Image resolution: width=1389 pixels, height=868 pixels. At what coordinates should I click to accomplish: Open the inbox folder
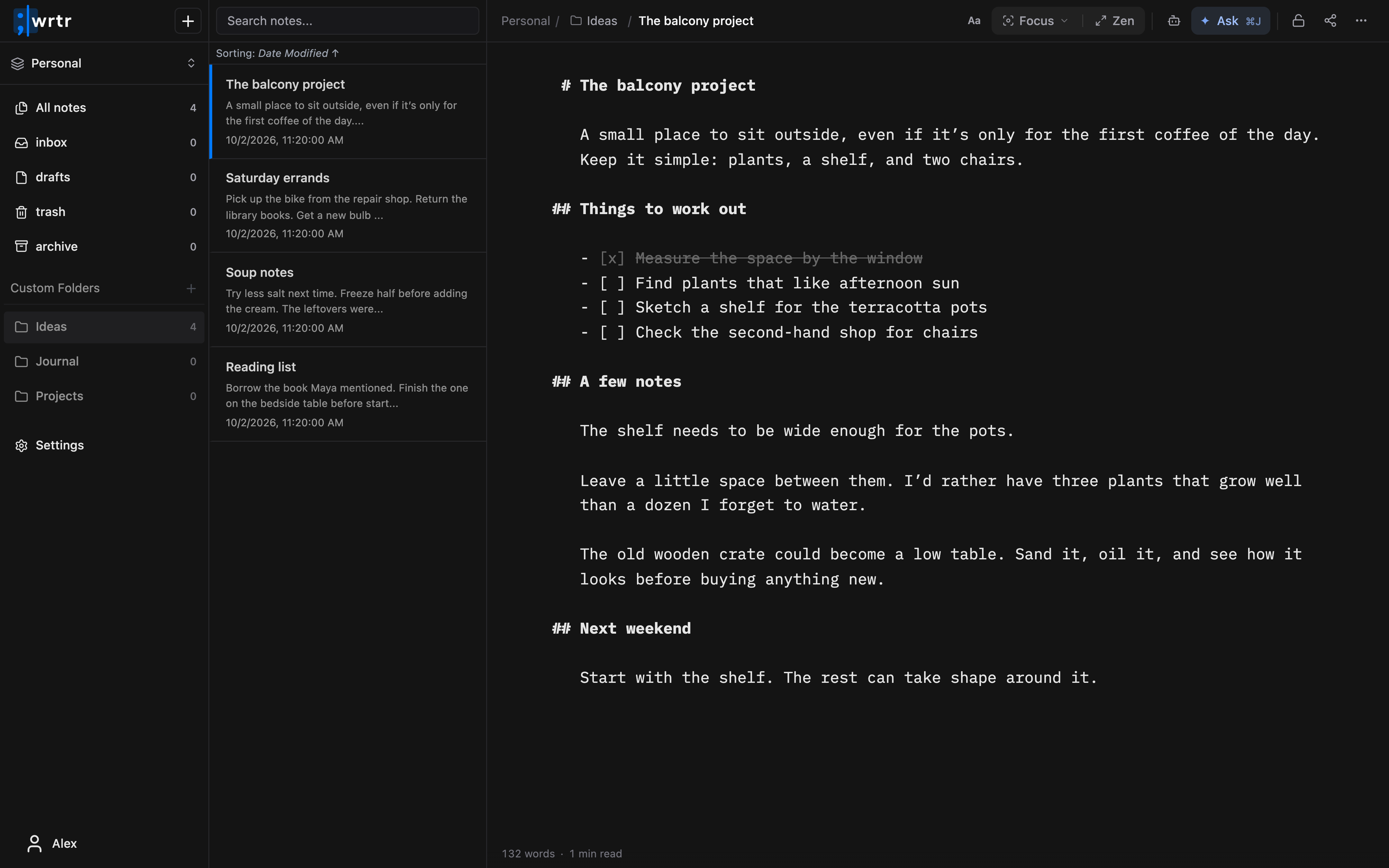(x=104, y=142)
